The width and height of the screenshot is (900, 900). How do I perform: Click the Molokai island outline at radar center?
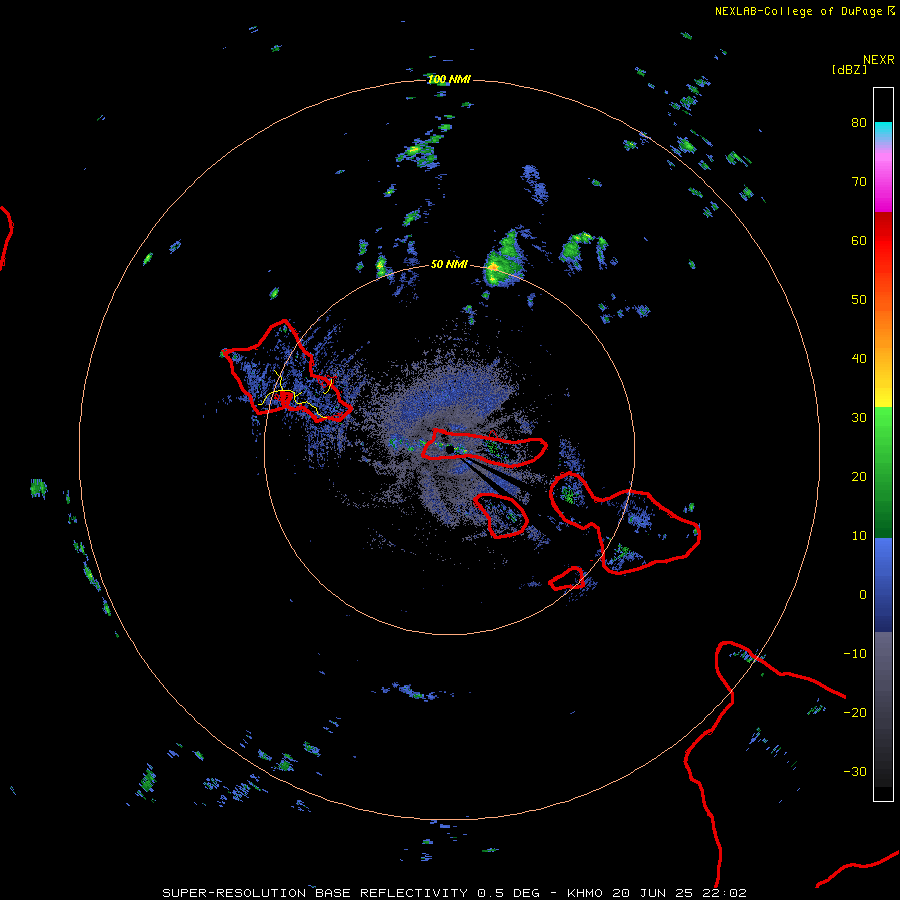[484, 447]
